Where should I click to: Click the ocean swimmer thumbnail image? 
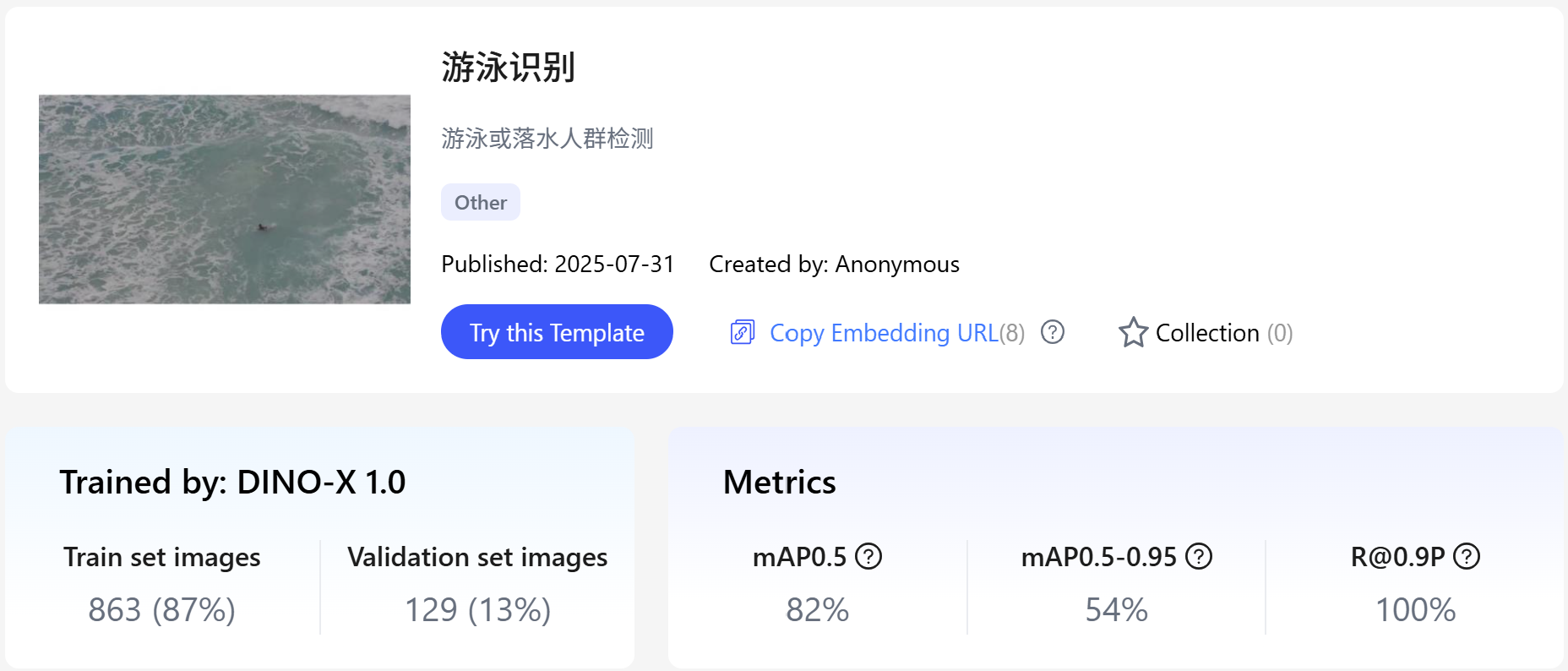[225, 199]
